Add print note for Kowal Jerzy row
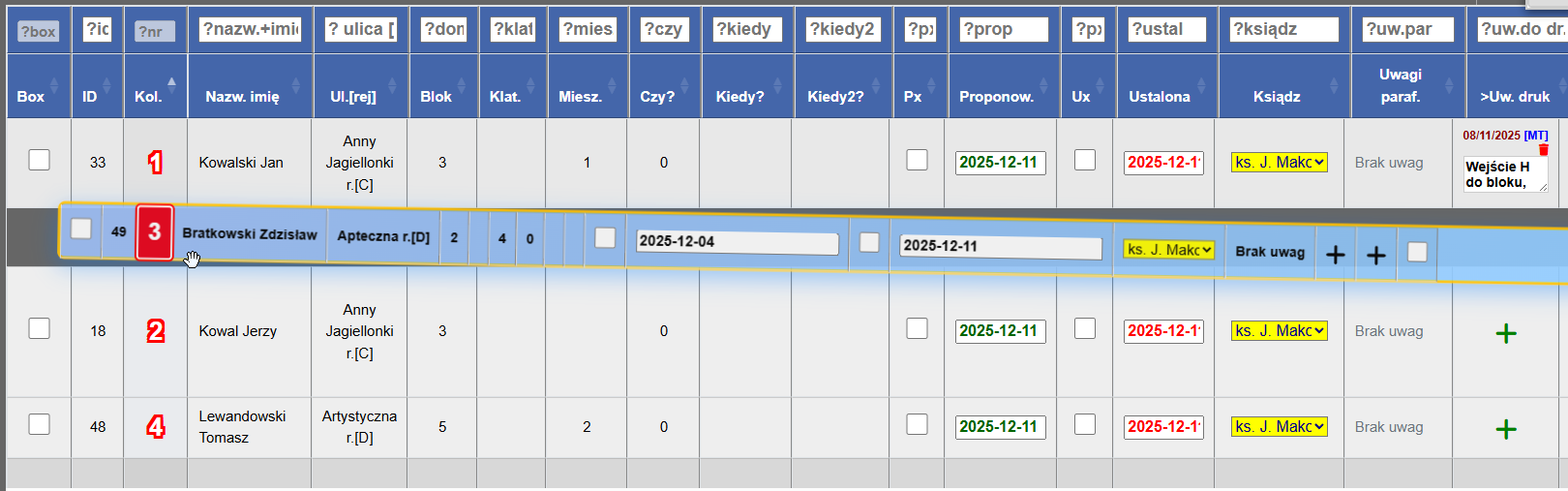 [x=1506, y=333]
